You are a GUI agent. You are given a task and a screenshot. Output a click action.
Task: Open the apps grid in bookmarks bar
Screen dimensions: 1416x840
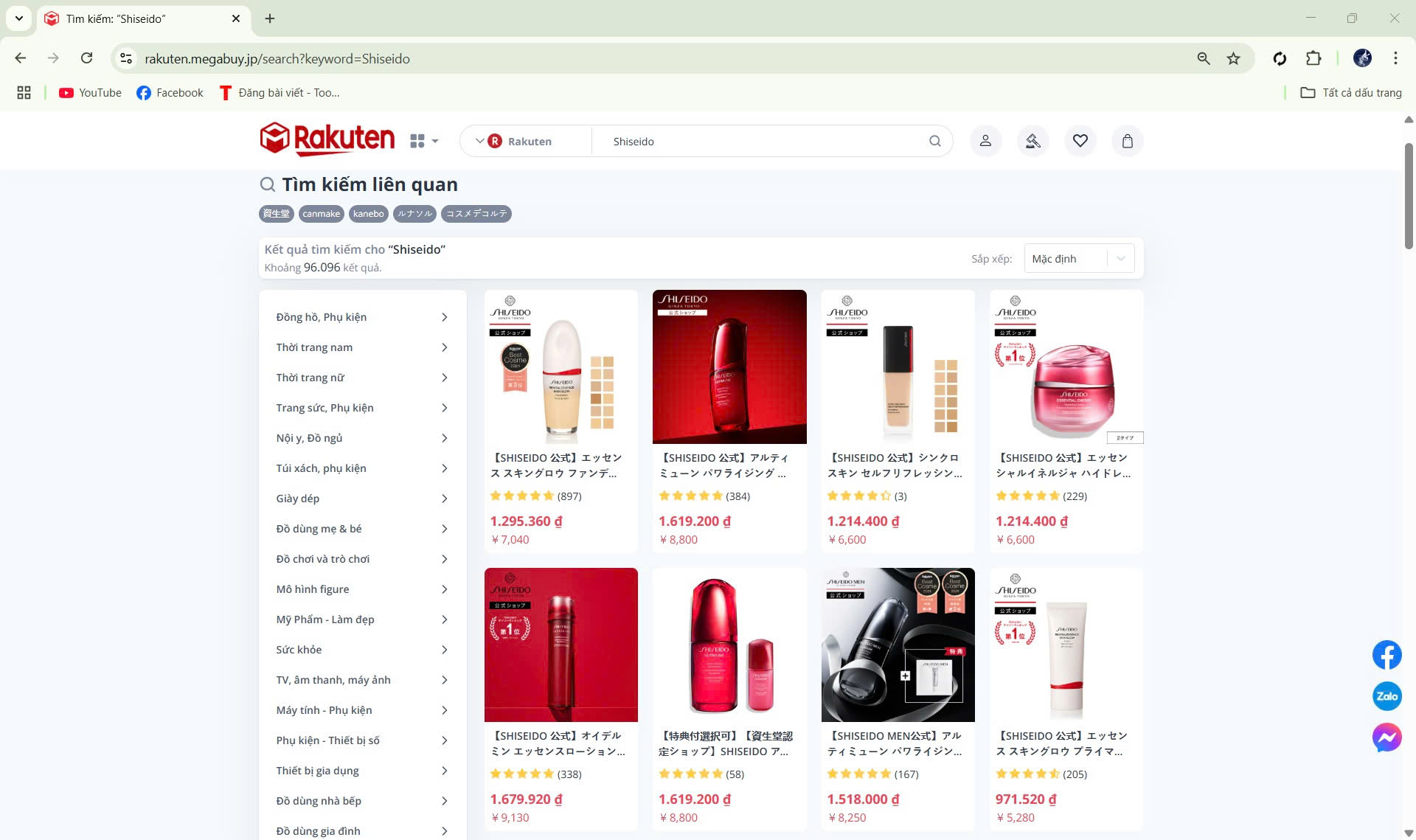coord(24,93)
